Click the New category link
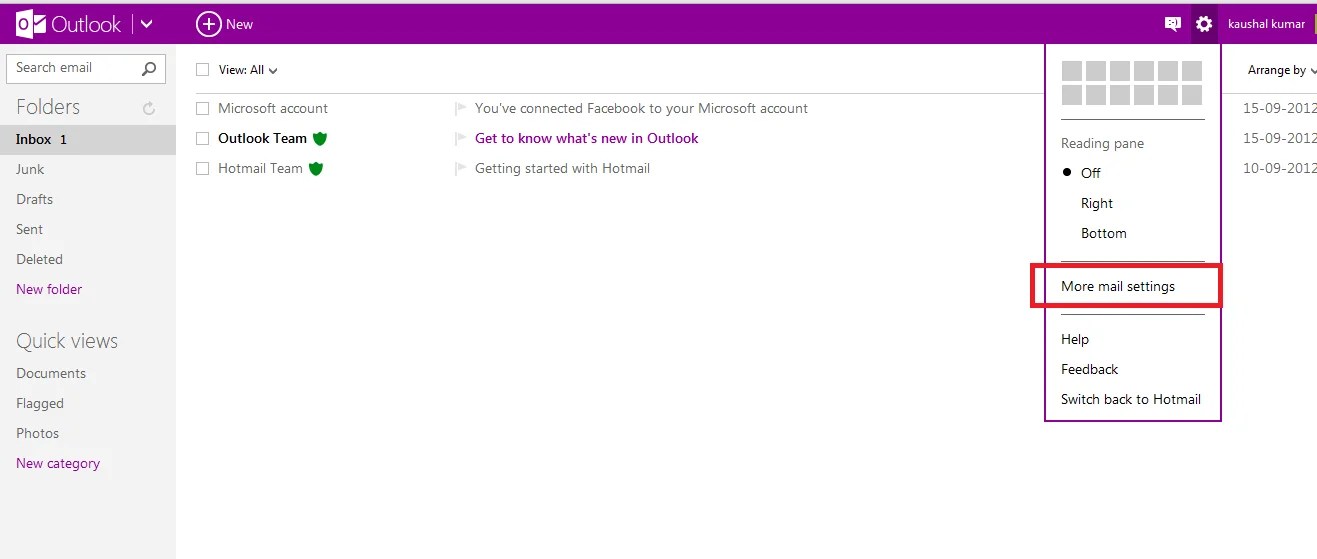Screen dimensions: 1317x559 (x=58, y=463)
